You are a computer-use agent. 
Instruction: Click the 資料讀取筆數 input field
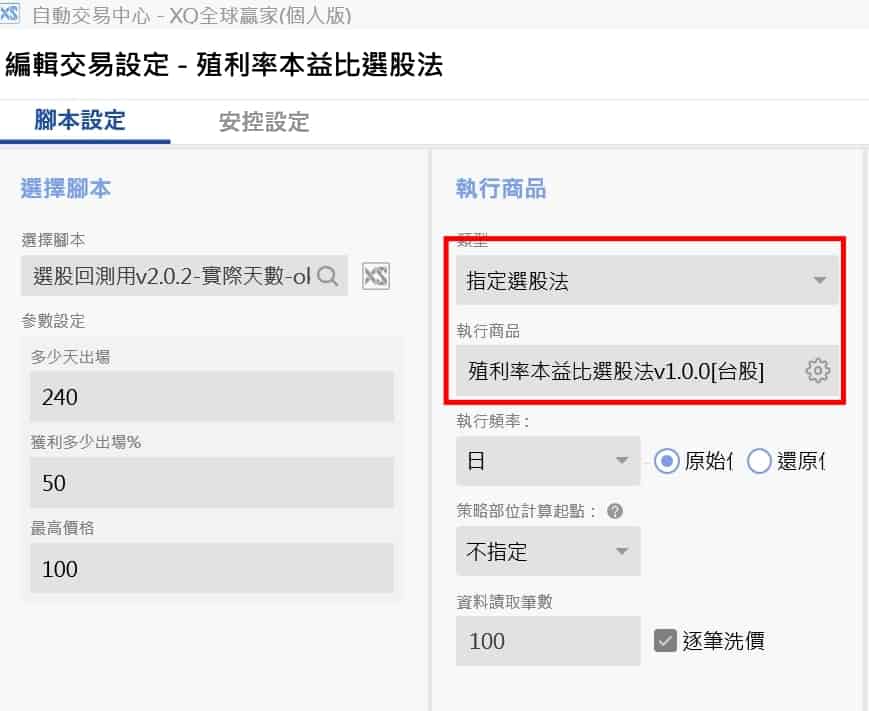pos(547,640)
